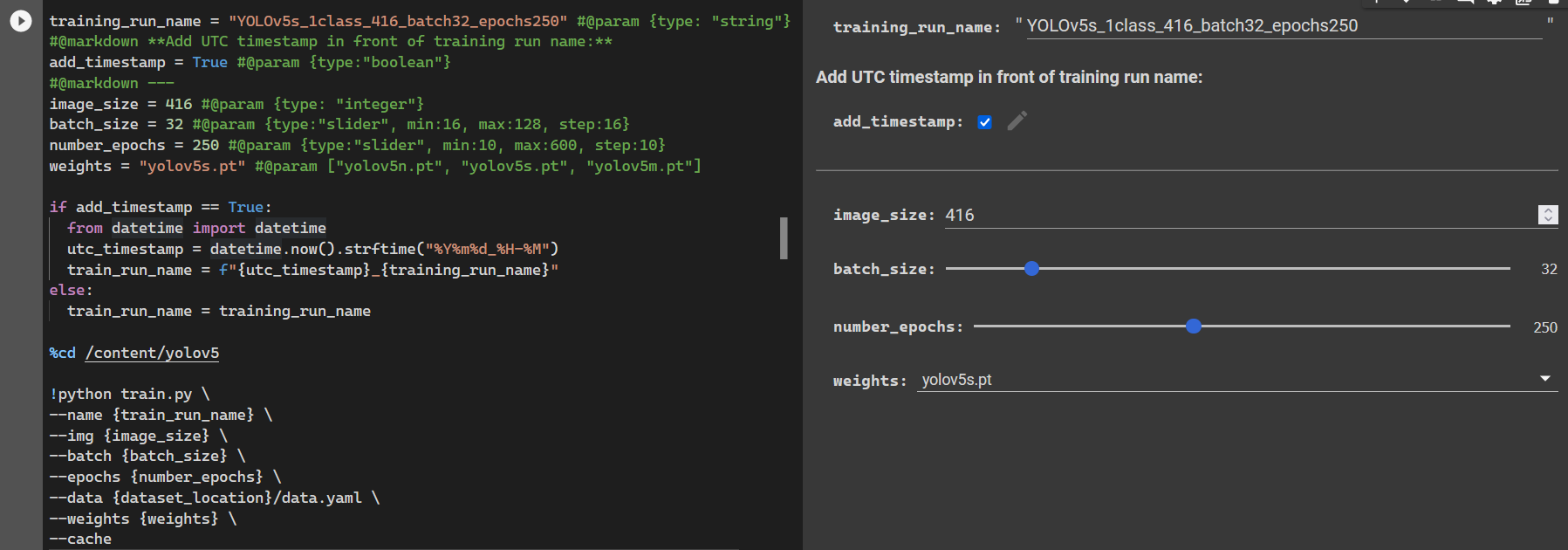
Task: Click the 'add_timestamp:' form label
Action: (x=899, y=121)
